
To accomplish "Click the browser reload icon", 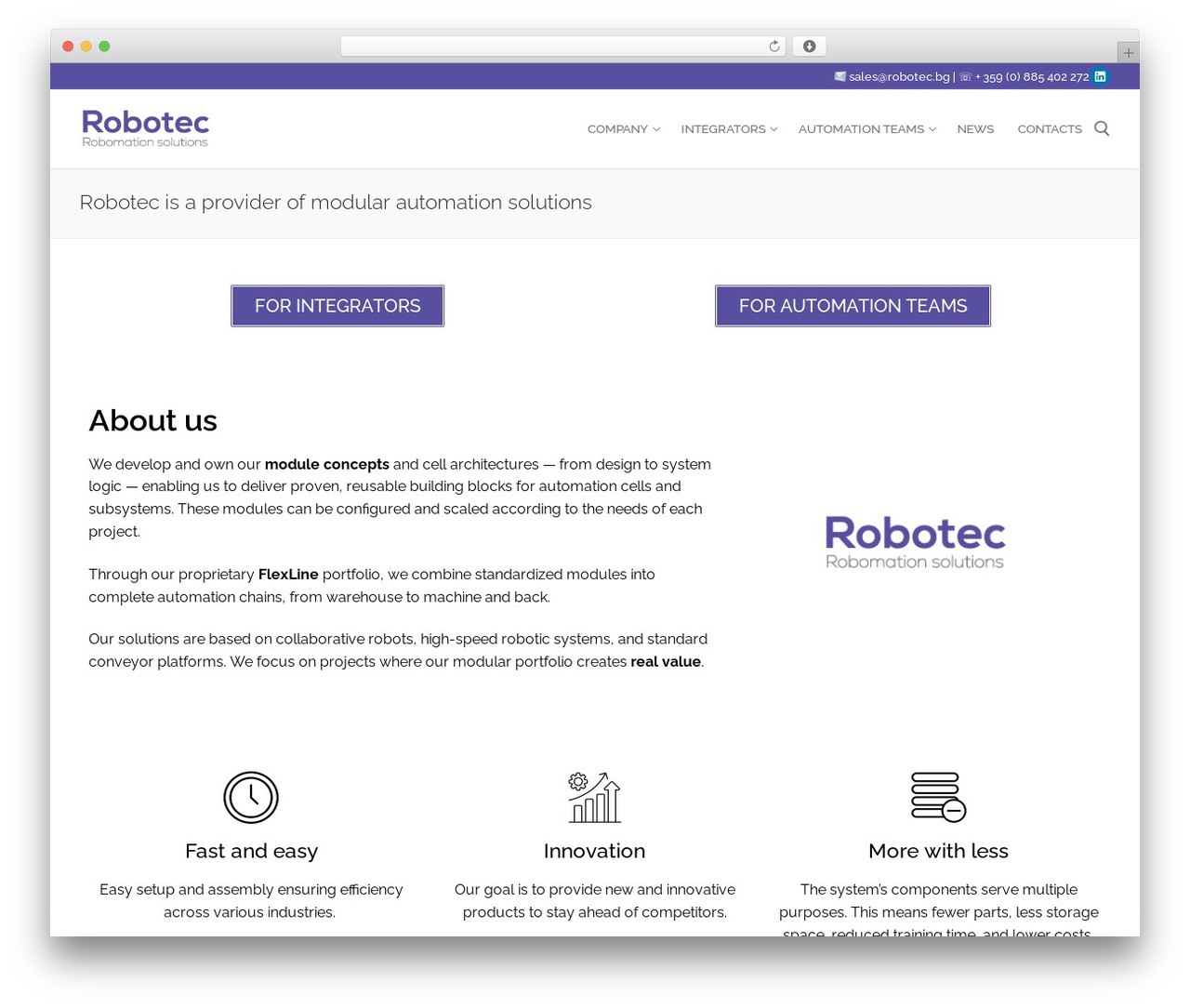I will [x=773, y=46].
